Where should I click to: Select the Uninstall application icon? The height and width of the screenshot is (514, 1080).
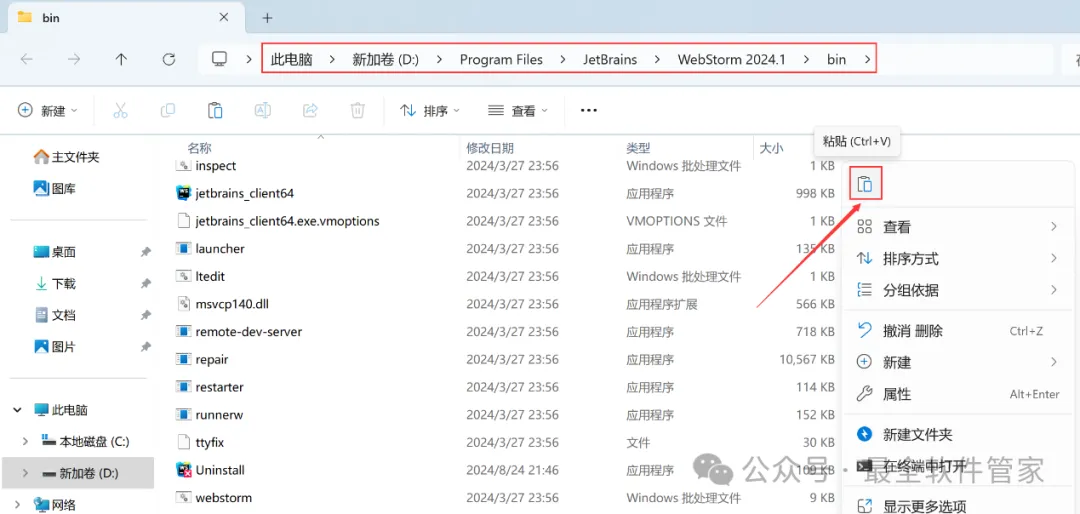tap(183, 470)
